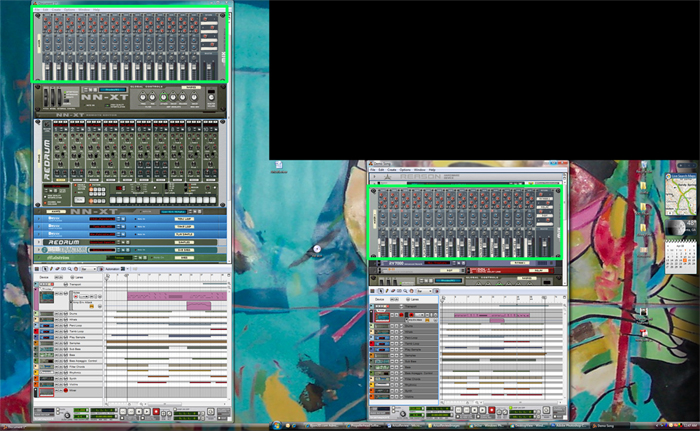Mute the HiHats track in left sequencer
This screenshot has height=431, width=700.
coord(56,320)
